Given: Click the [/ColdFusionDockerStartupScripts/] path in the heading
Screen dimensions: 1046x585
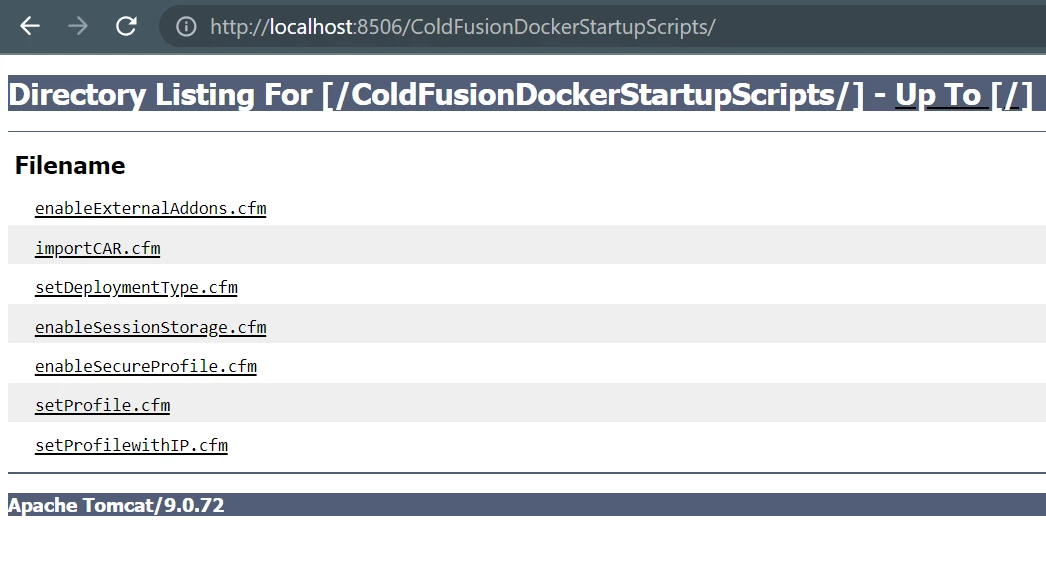Looking at the screenshot, I should pyautogui.click(x=592, y=95).
